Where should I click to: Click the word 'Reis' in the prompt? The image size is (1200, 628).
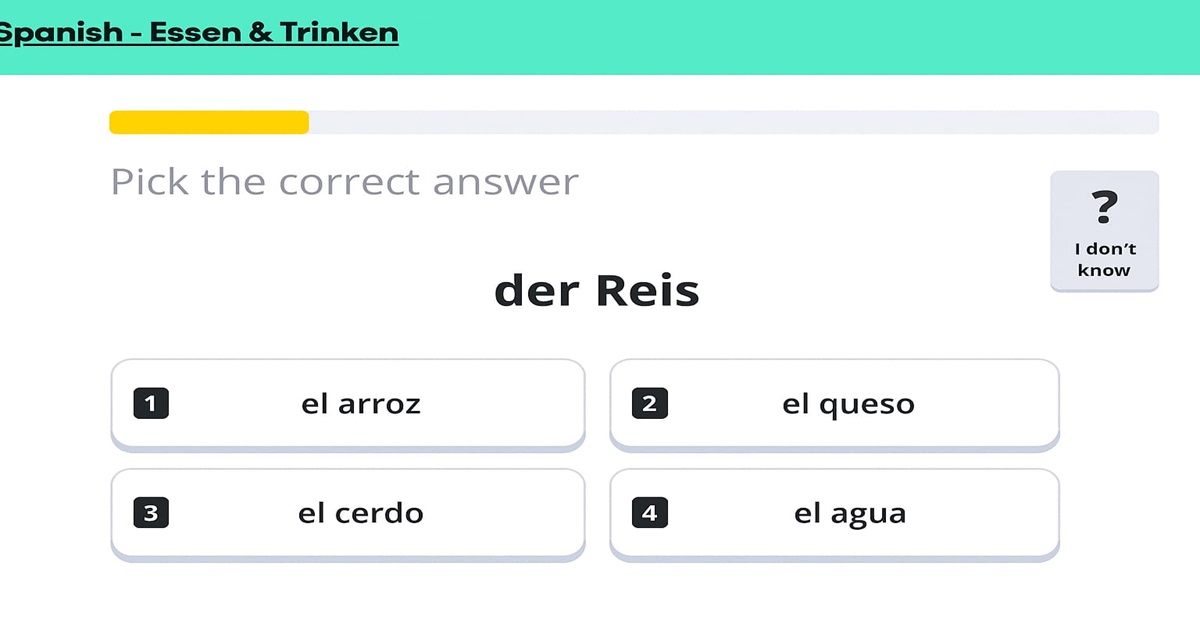tap(647, 291)
